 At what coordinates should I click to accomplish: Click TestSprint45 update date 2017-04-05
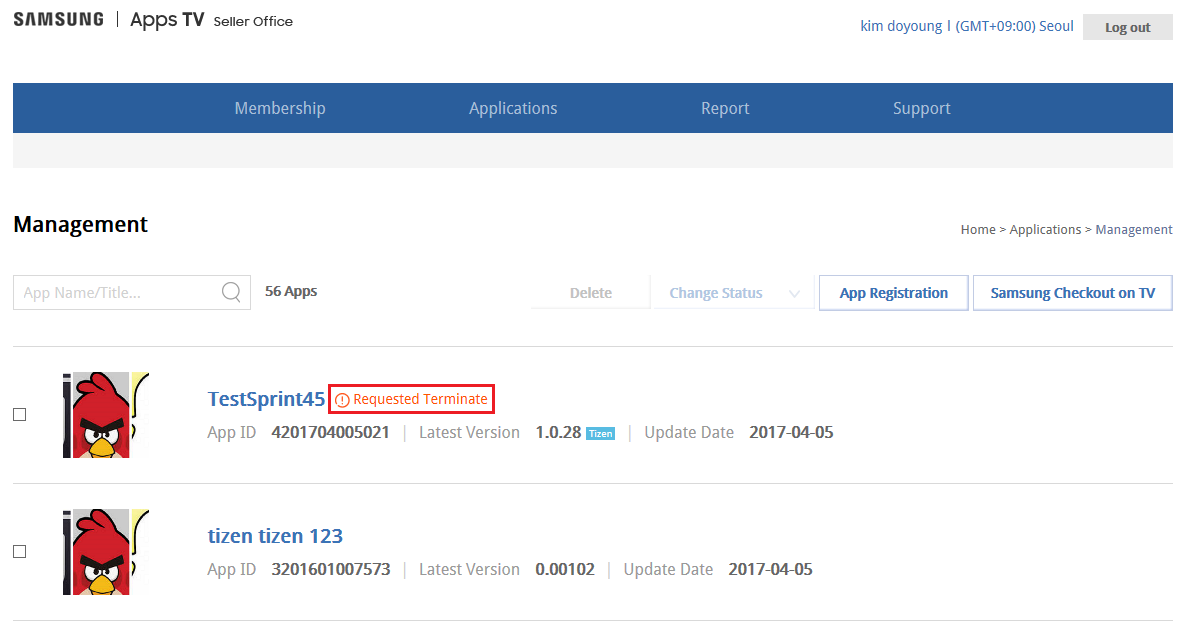pyautogui.click(x=791, y=432)
